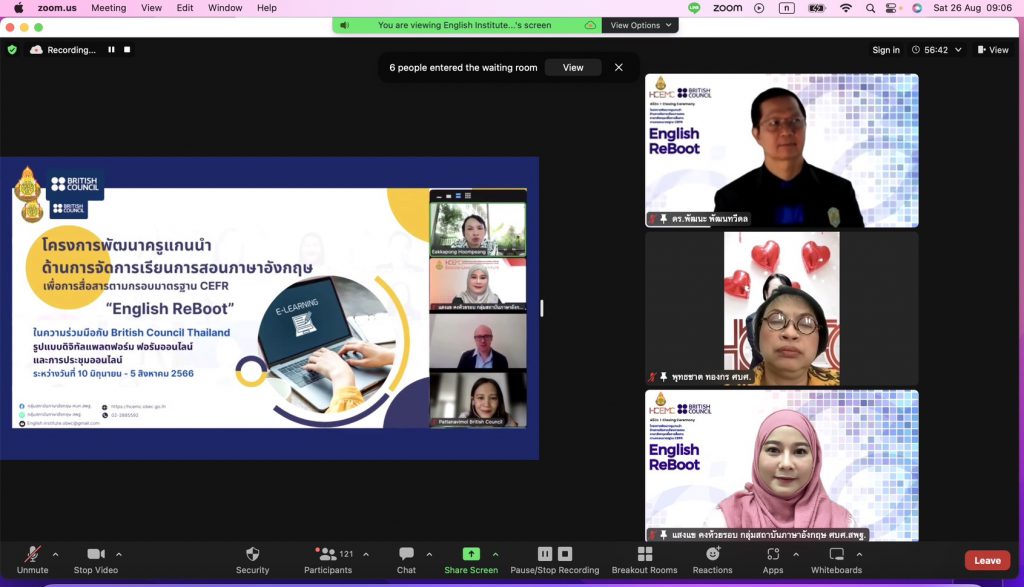Select the top video tile with English ReBoot background
The width and height of the screenshot is (1024, 587).
click(782, 151)
